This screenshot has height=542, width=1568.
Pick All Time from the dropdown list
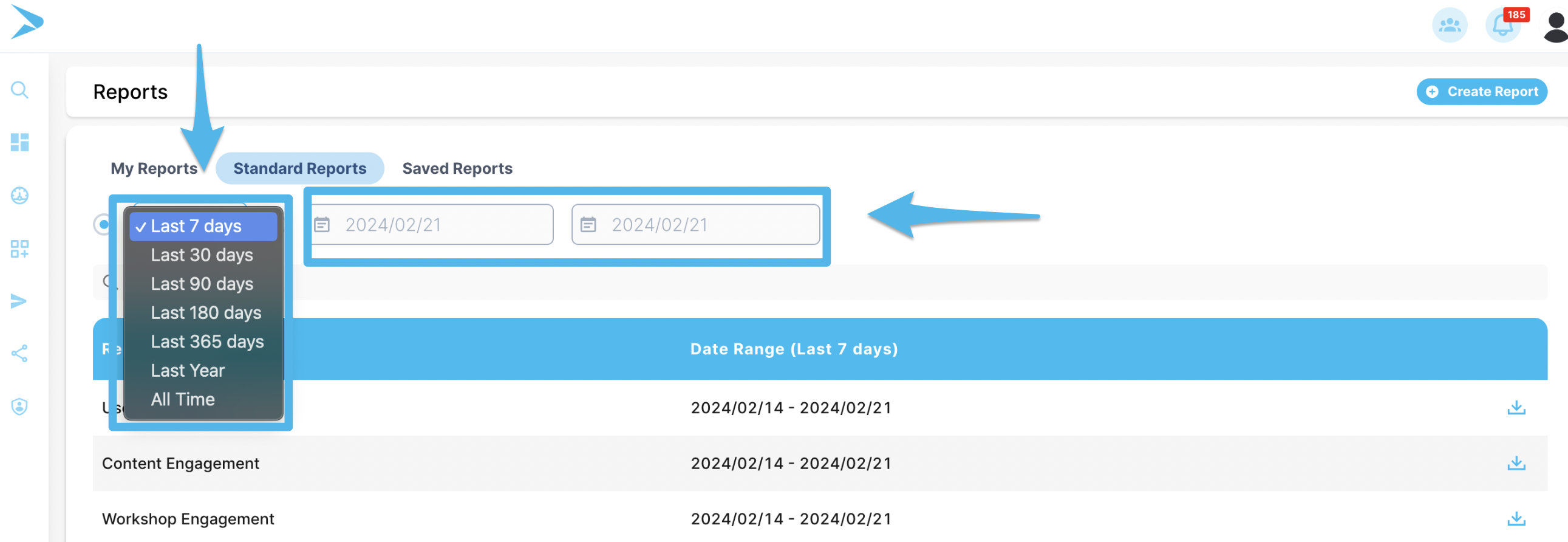point(183,399)
